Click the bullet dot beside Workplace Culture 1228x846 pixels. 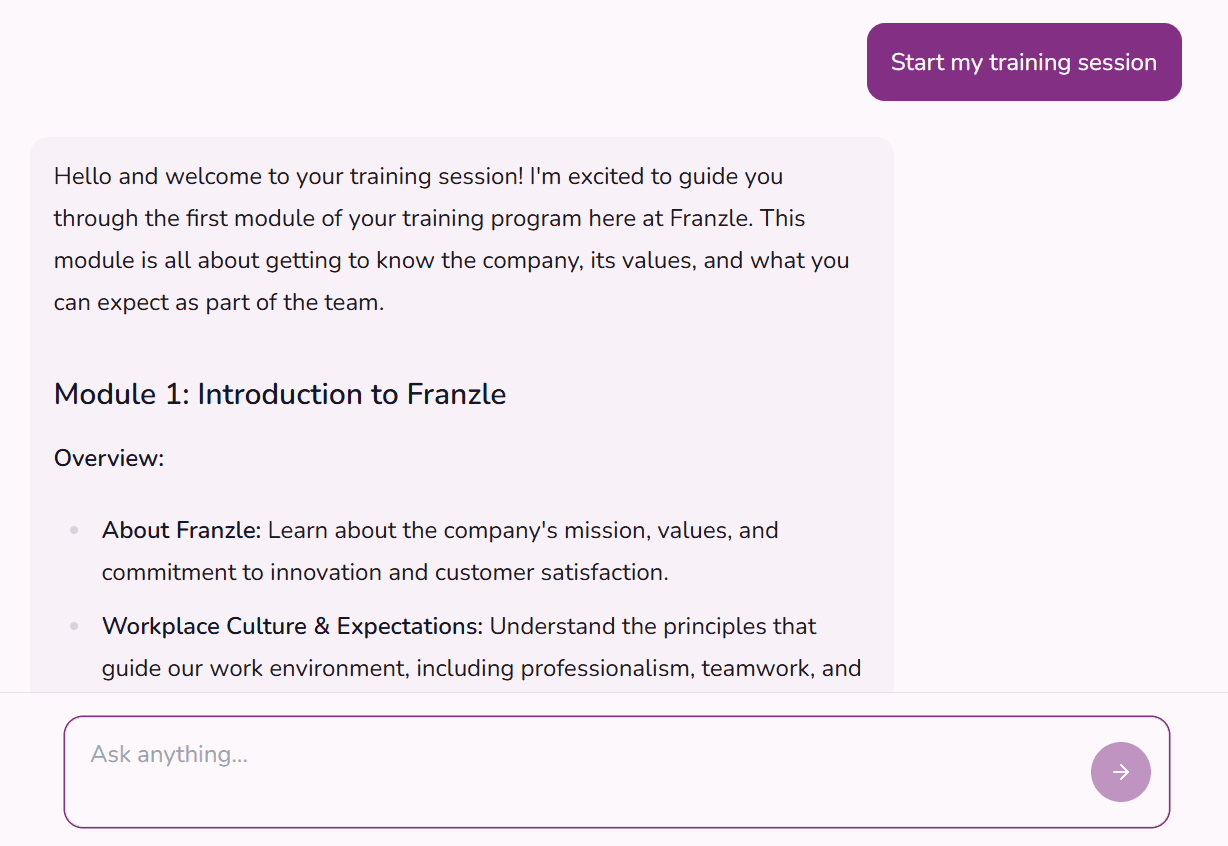click(x=74, y=627)
